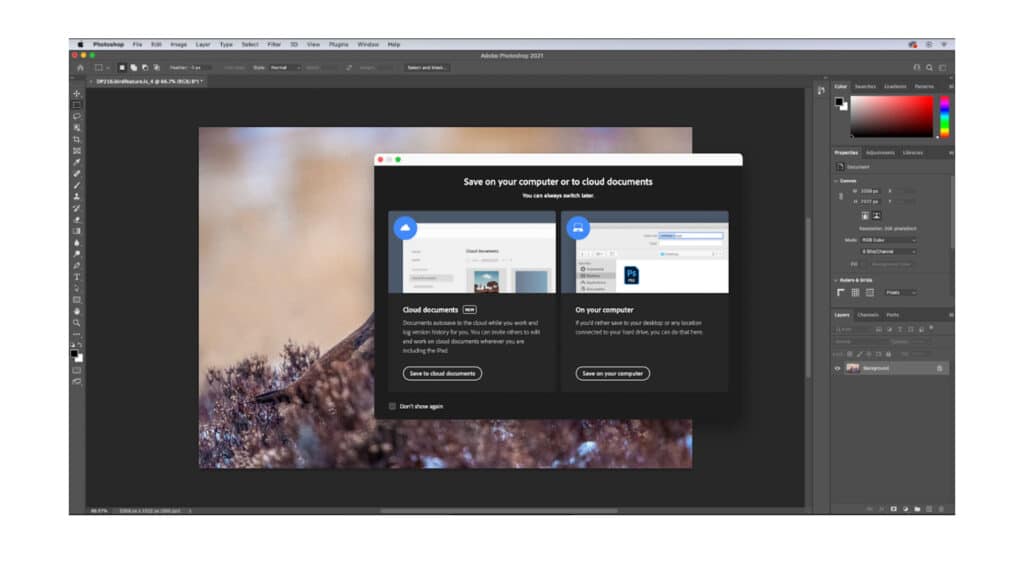Viewport: 1024px width, 576px height.
Task: Open the Style dropdown showing Normal
Action: [x=285, y=67]
